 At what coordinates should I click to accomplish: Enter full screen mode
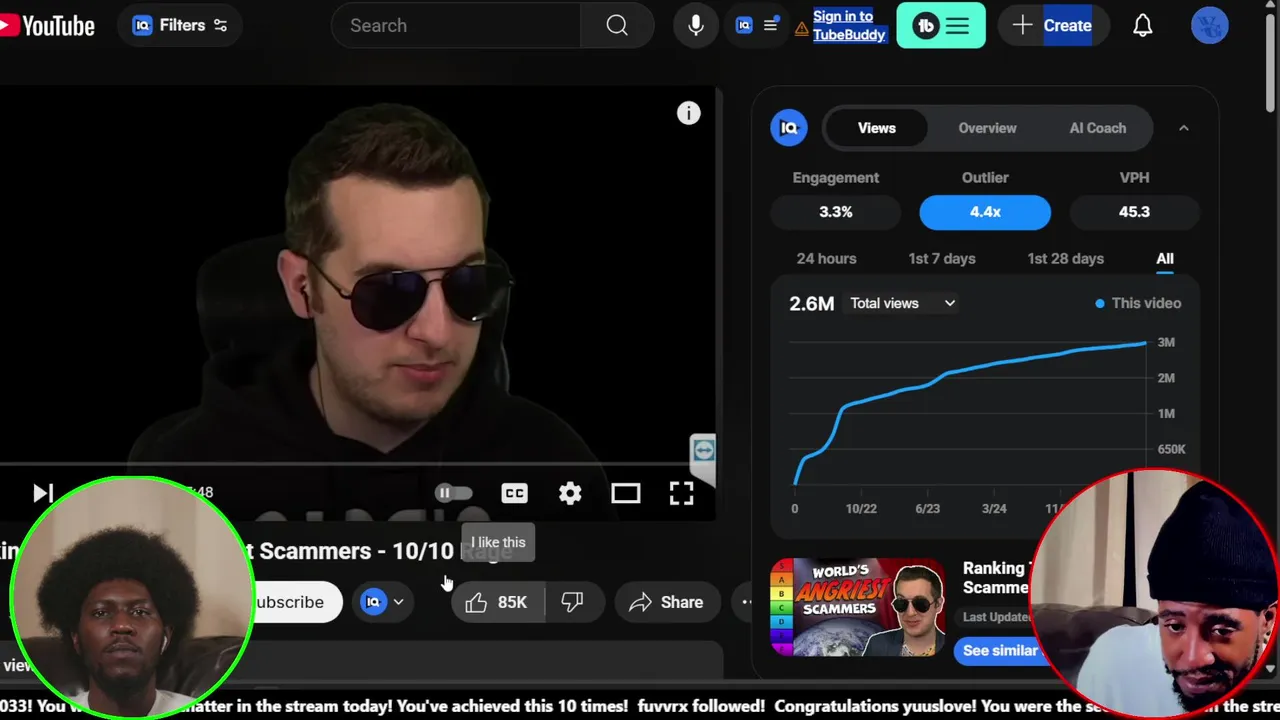[682, 493]
